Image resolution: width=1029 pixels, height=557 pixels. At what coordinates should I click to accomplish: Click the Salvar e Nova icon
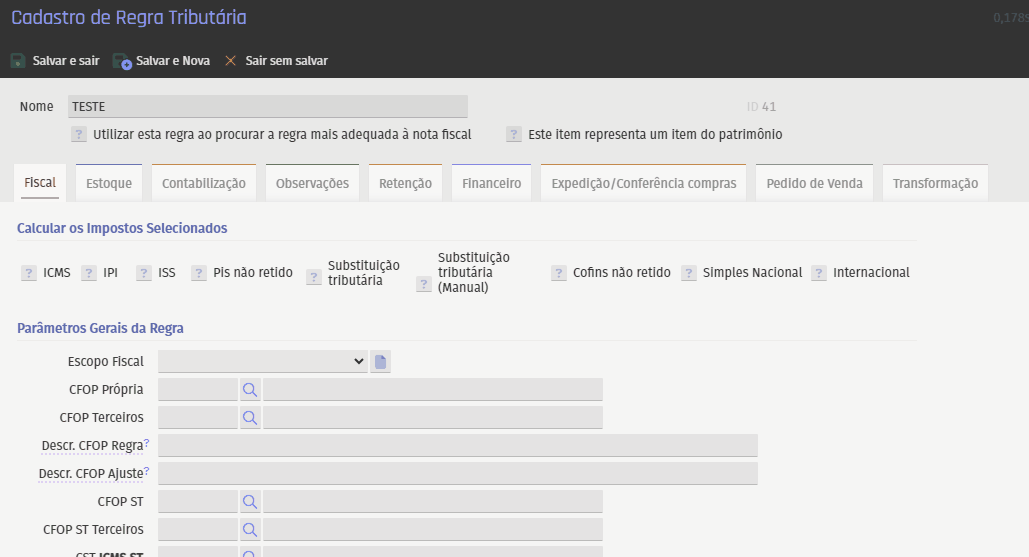(122, 61)
